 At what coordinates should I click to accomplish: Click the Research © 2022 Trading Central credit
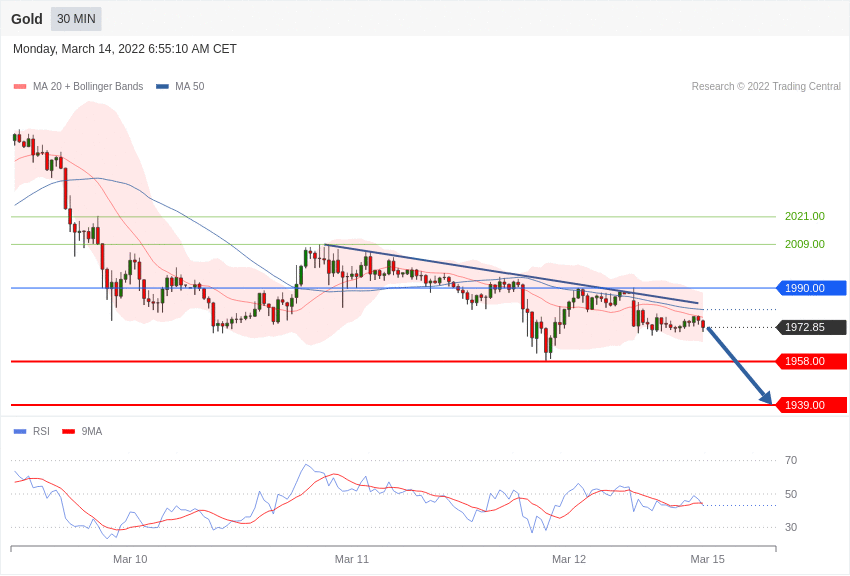pyautogui.click(x=766, y=86)
